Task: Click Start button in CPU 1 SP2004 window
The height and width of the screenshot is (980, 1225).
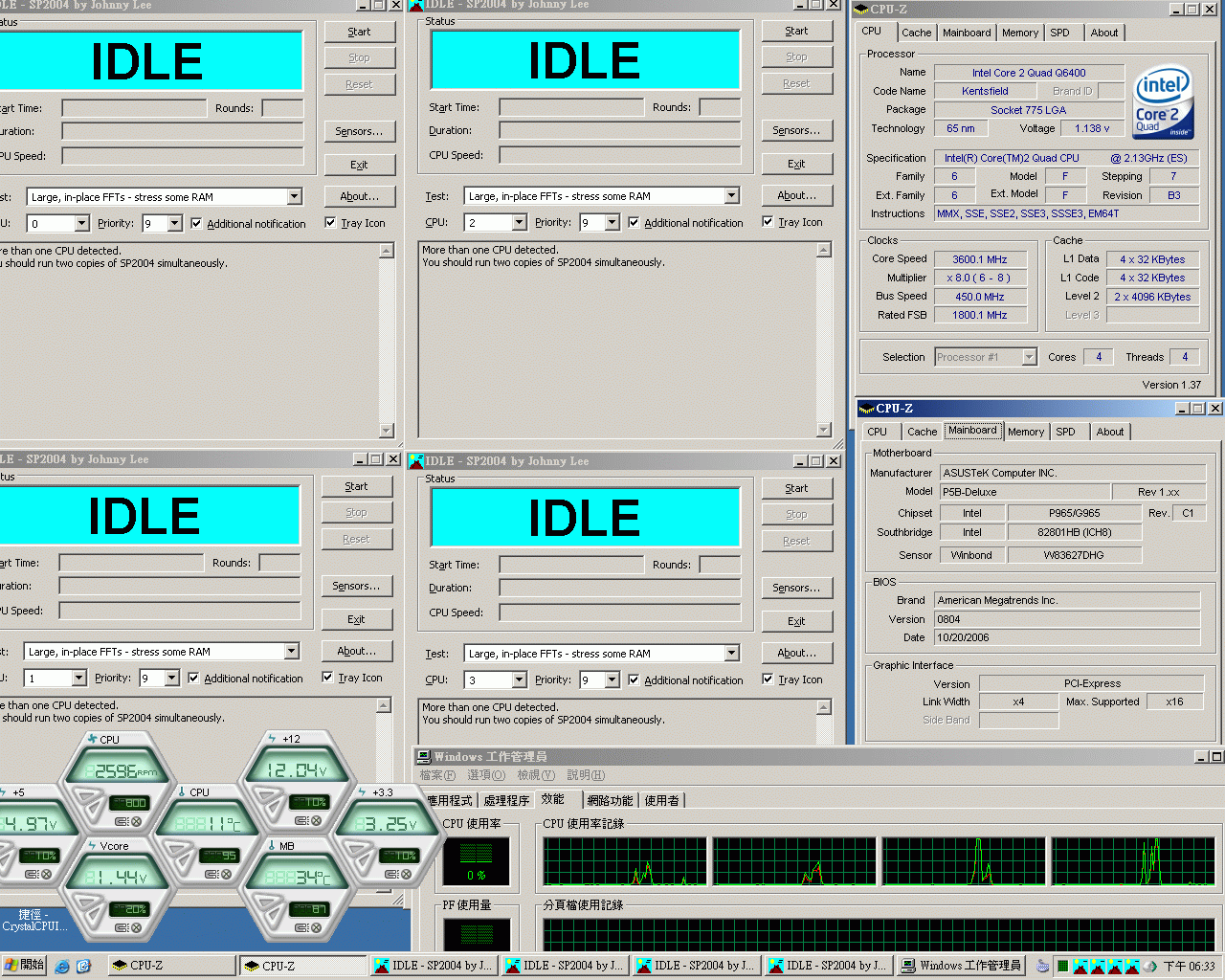Action: (356, 486)
